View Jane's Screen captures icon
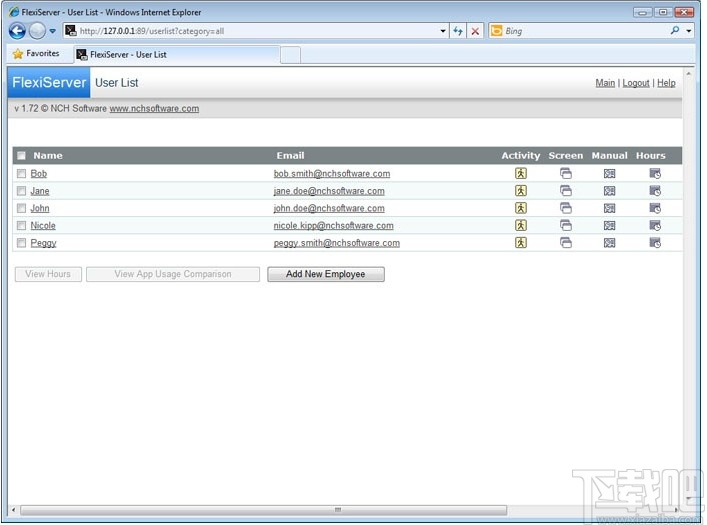 point(566,191)
